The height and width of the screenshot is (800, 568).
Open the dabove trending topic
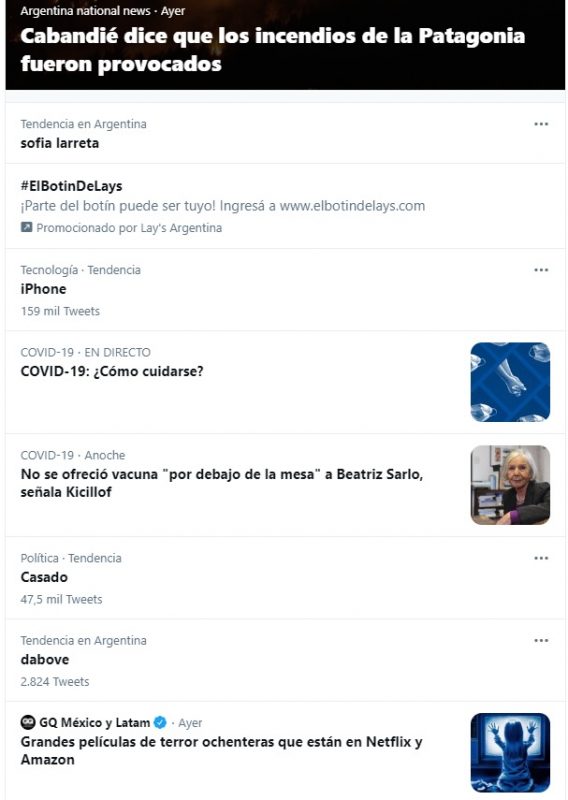click(x=44, y=659)
